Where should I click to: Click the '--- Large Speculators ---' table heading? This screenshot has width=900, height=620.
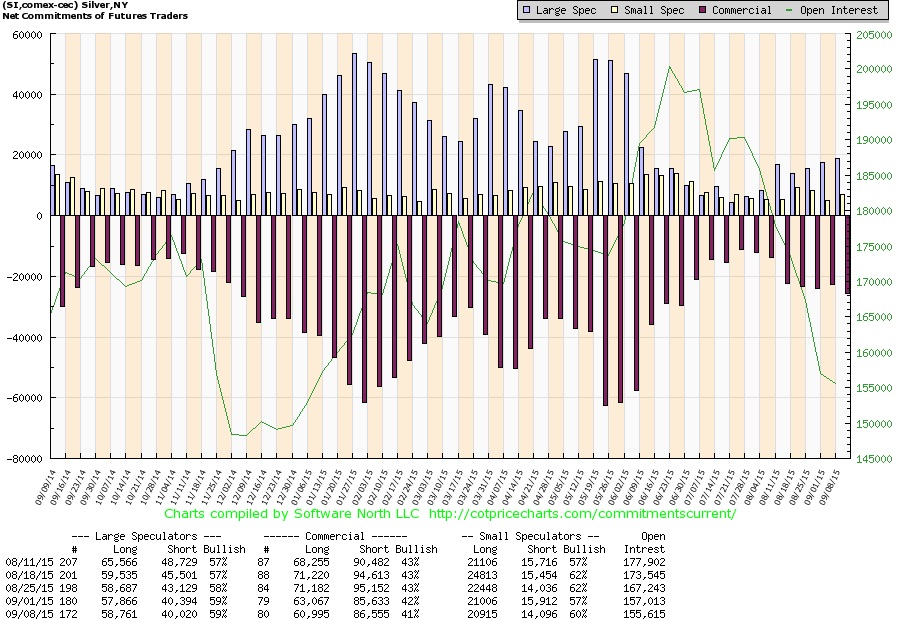pos(146,537)
